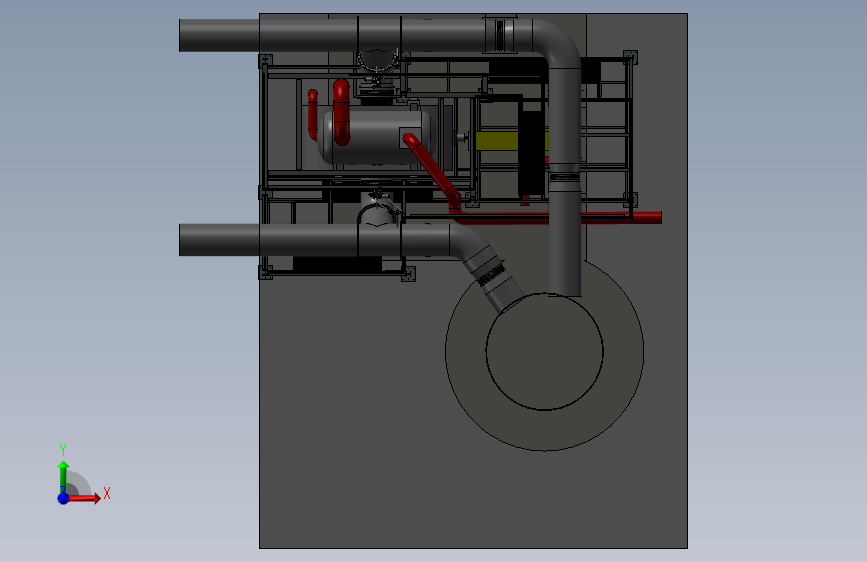Click the red X axis arrow of triad
This screenshot has width=867, height=562.
(84, 498)
